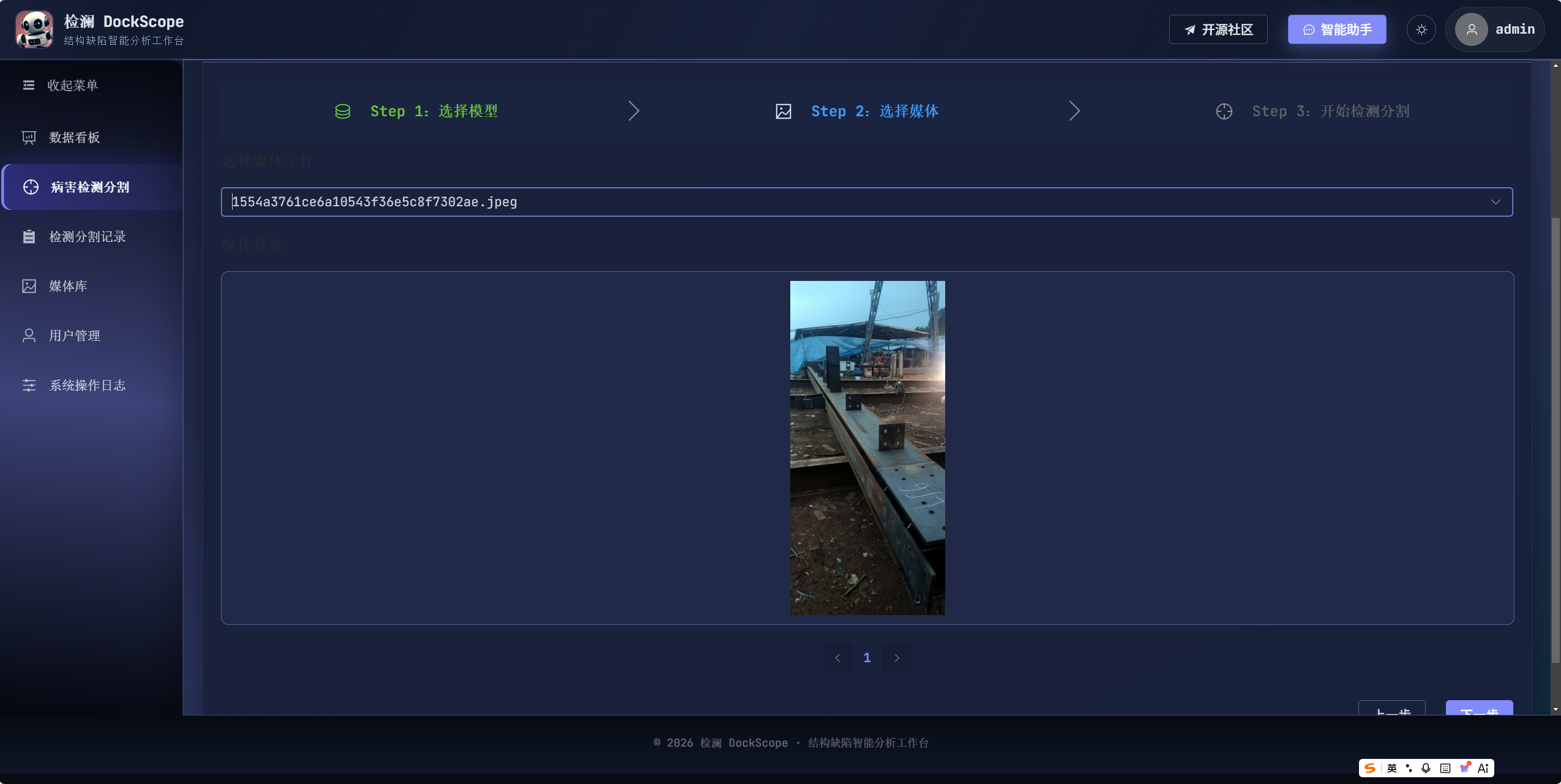Viewport: 1561px width, 784px height.
Task: Click the Step 3 crosshair icon
Action: [1224, 111]
